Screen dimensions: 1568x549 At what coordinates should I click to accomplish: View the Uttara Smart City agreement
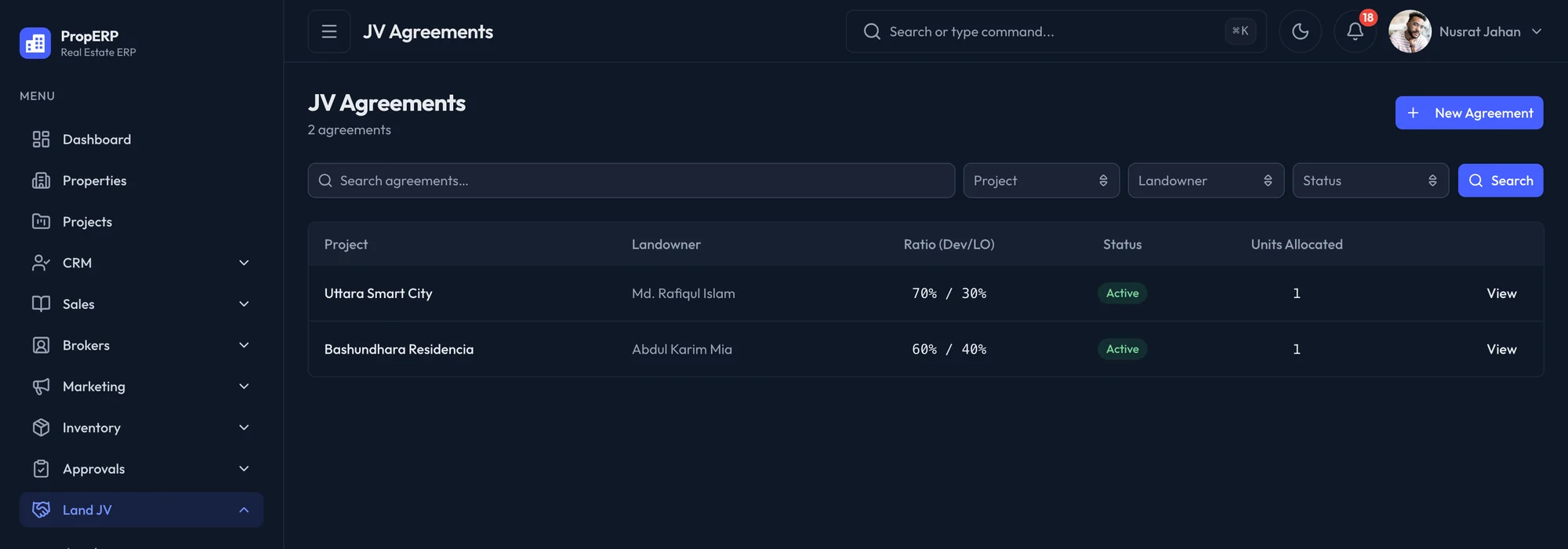1501,293
